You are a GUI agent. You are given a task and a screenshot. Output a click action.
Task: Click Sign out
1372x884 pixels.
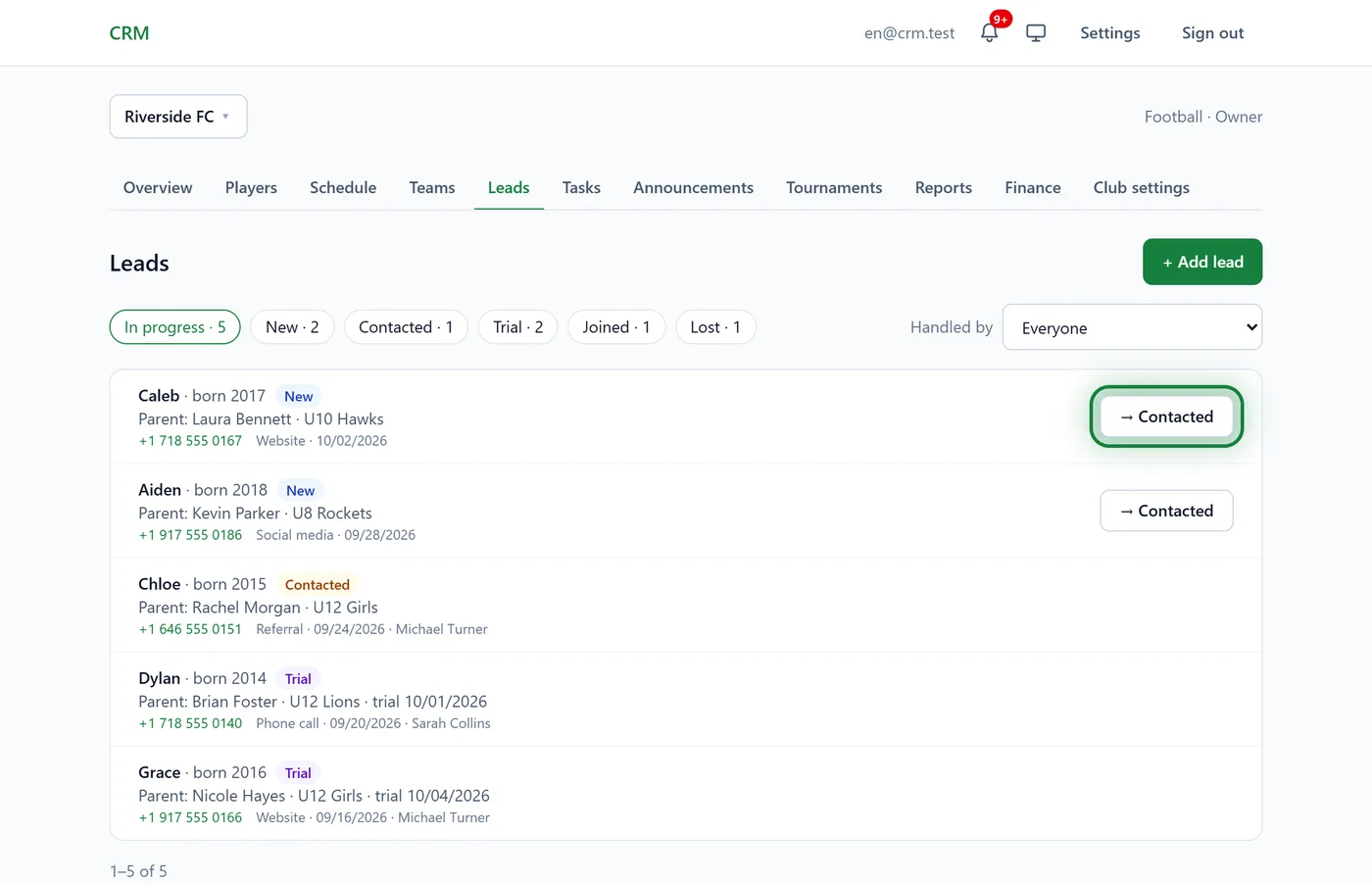tap(1213, 32)
